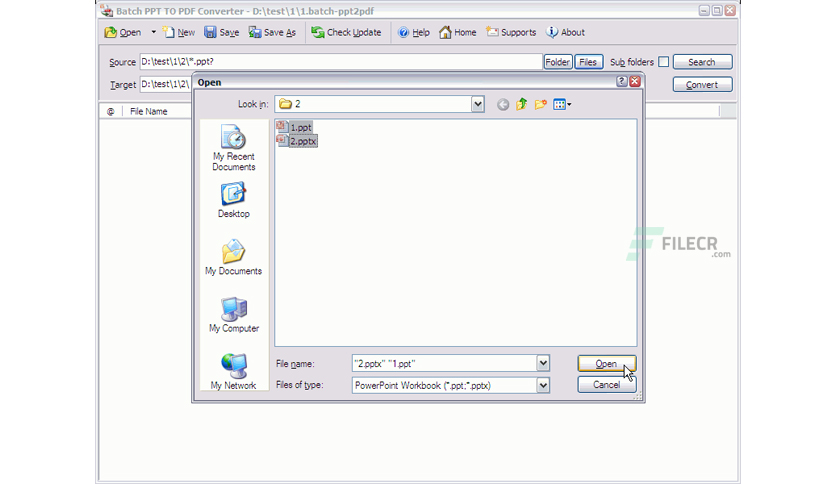Go back with the dialog's back arrow icon
836x484 pixels.
click(503, 104)
